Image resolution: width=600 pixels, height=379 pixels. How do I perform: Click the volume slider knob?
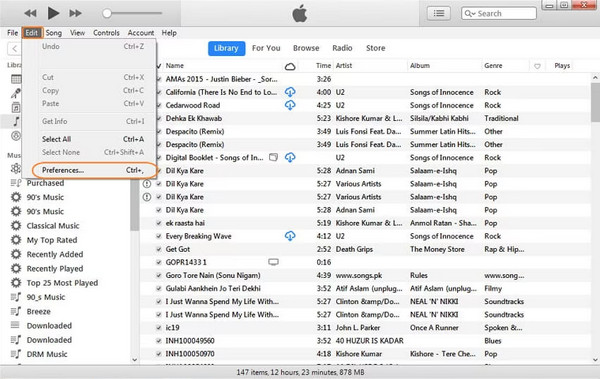[x=107, y=13]
